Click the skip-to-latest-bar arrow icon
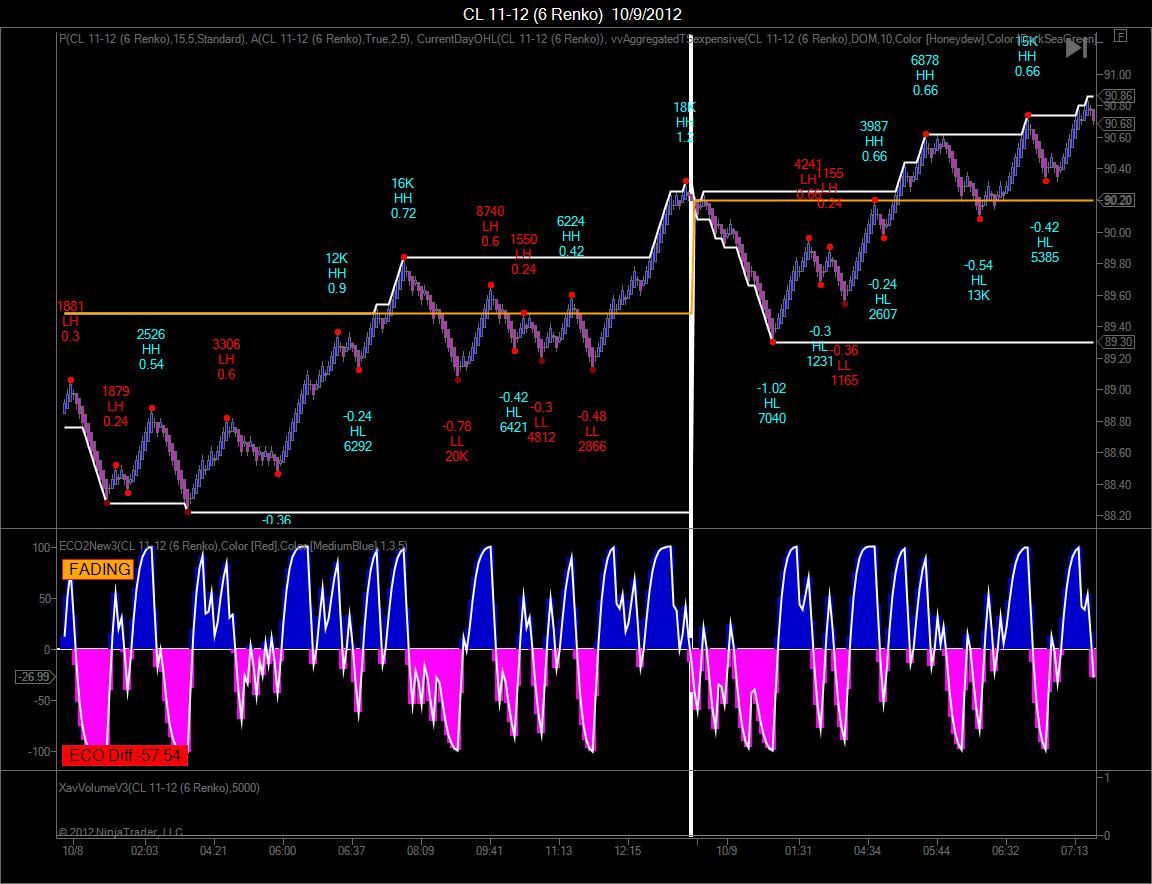 tap(1076, 48)
